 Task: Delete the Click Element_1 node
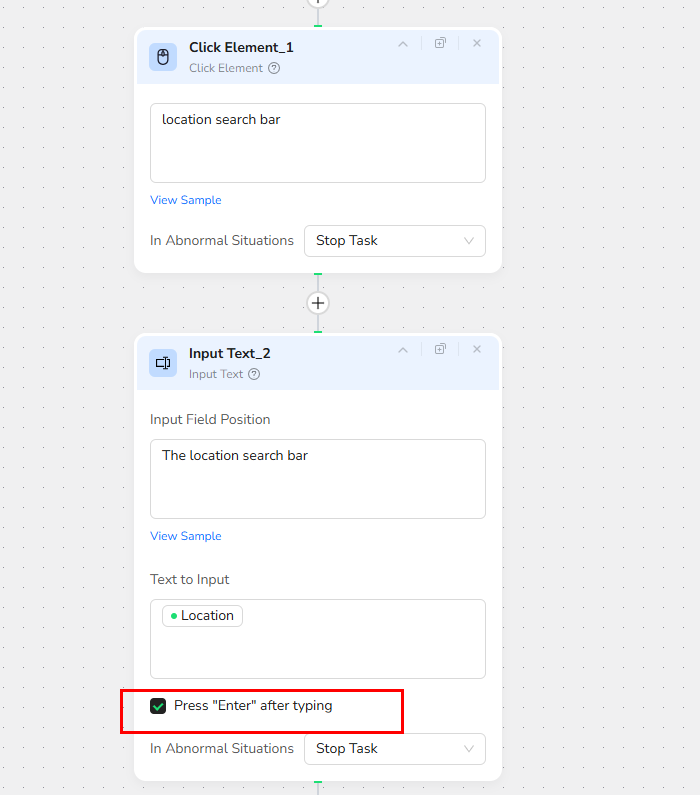(477, 43)
